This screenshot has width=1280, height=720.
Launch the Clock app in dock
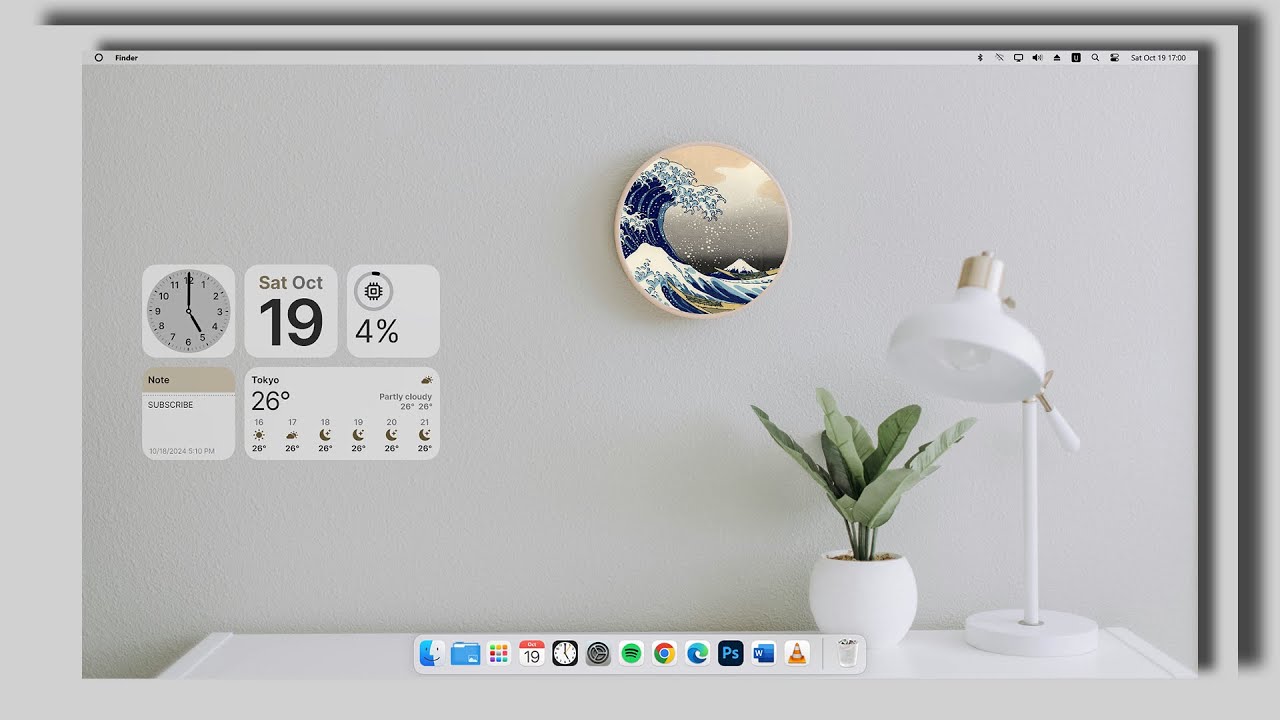tap(565, 654)
